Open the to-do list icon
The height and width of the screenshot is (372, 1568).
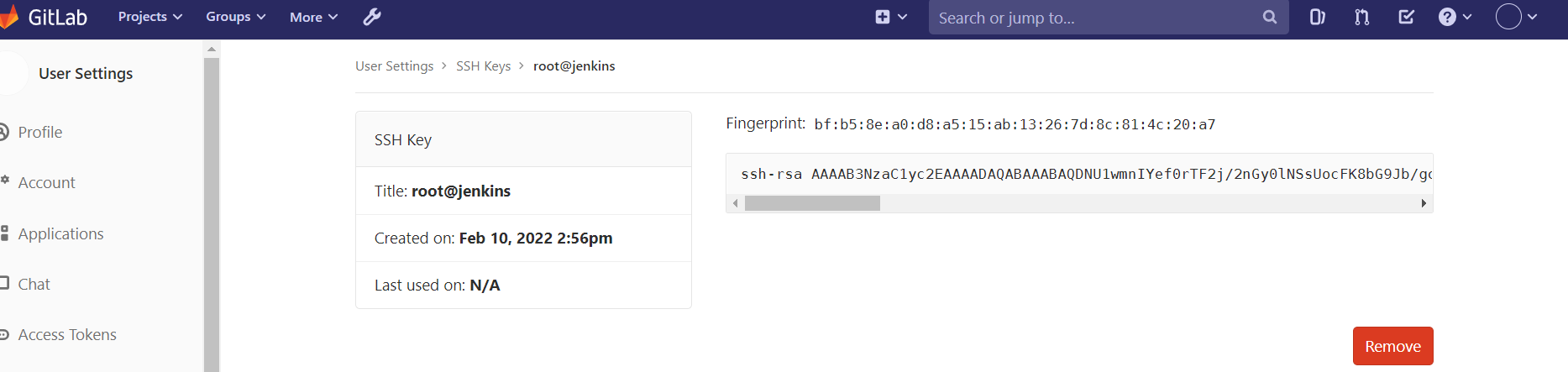(x=1406, y=17)
